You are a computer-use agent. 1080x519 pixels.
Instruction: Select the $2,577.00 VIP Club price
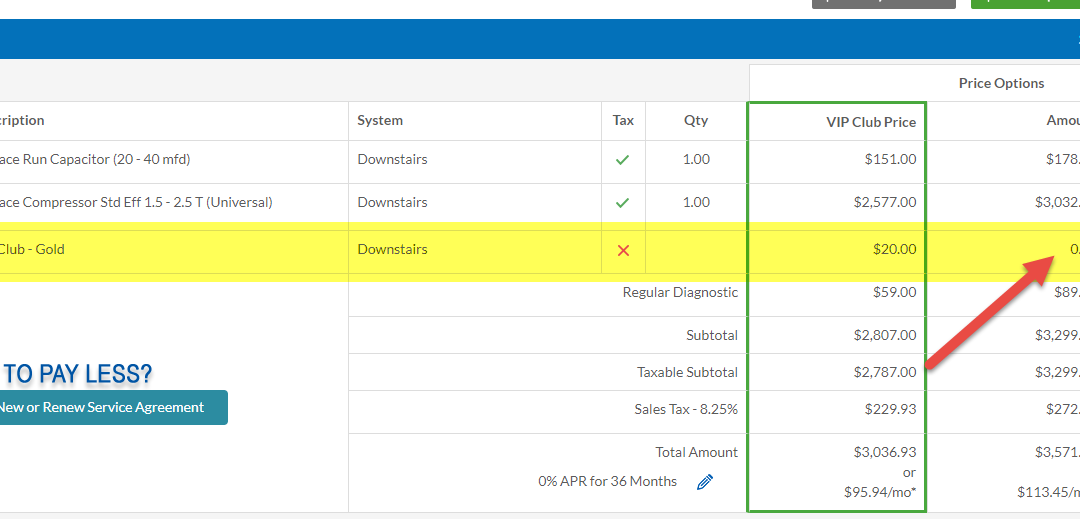884,203
